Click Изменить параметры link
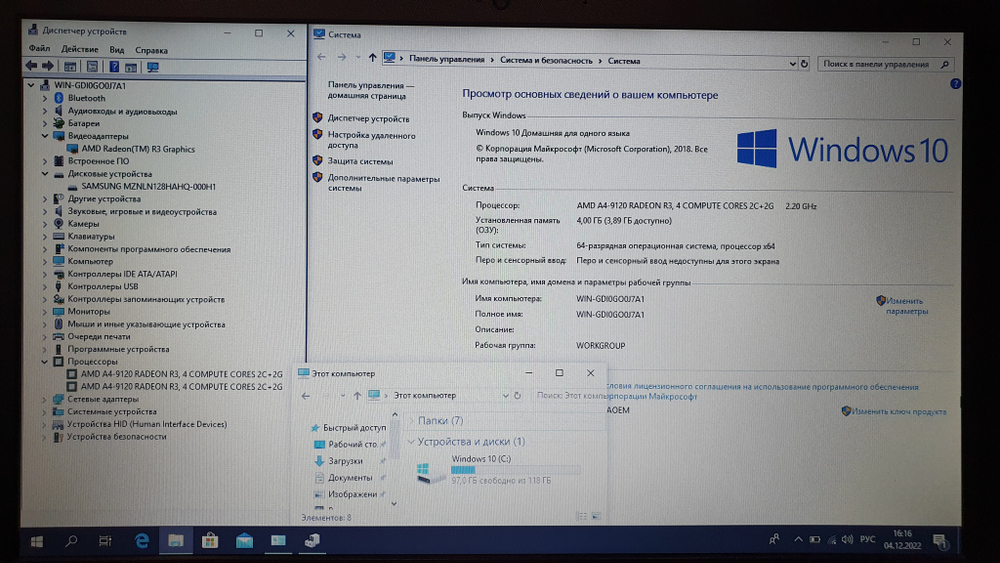 pos(906,306)
